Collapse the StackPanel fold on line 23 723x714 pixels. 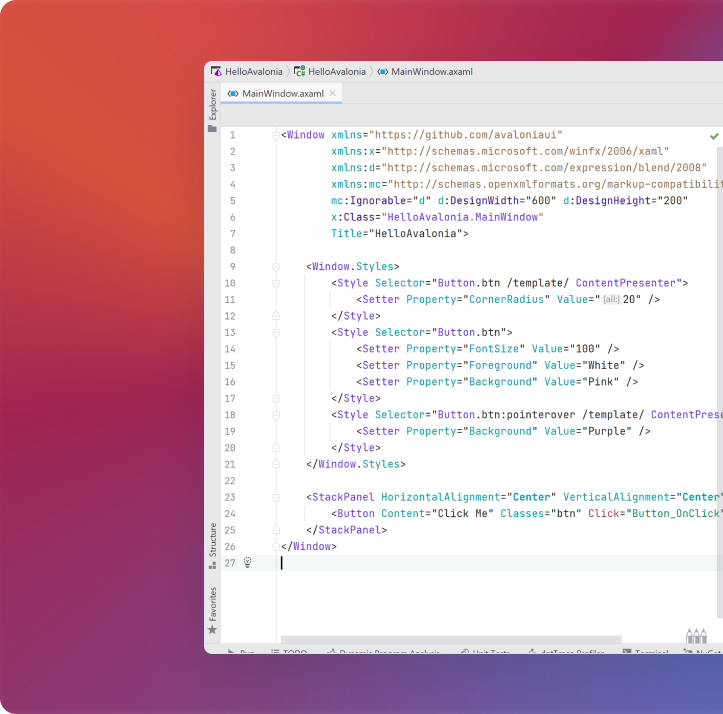[x=276, y=497]
